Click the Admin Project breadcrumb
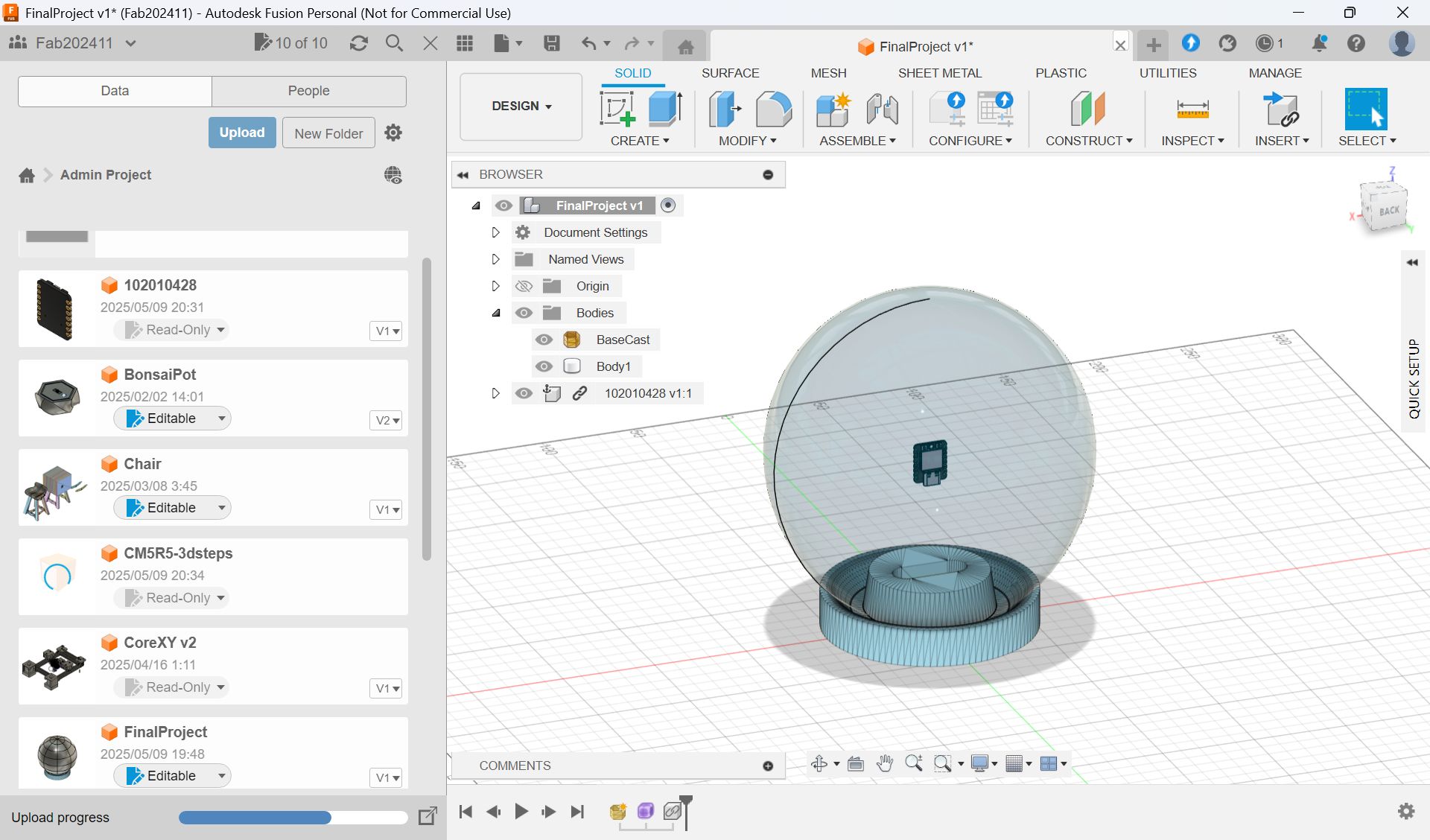Image resolution: width=1430 pixels, height=840 pixels. 106,174
